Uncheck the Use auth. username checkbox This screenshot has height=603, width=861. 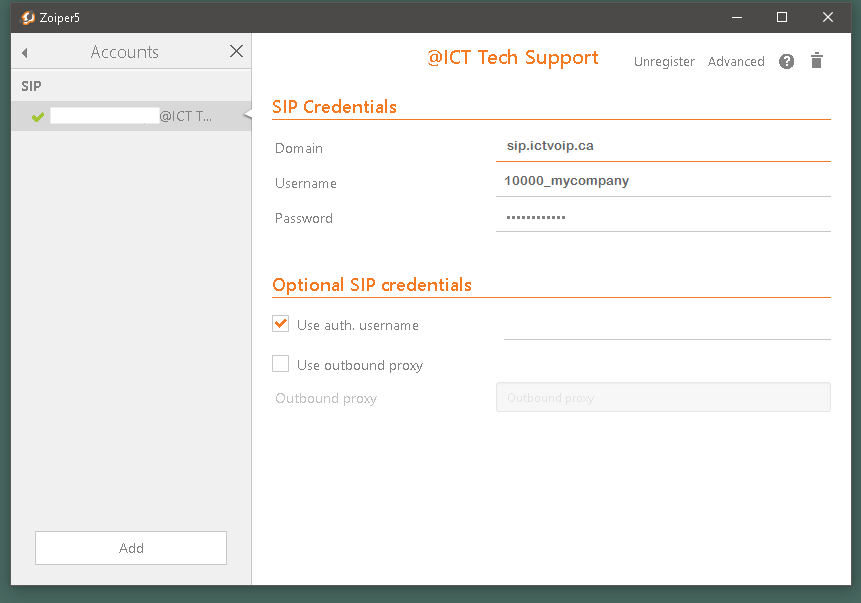[281, 324]
